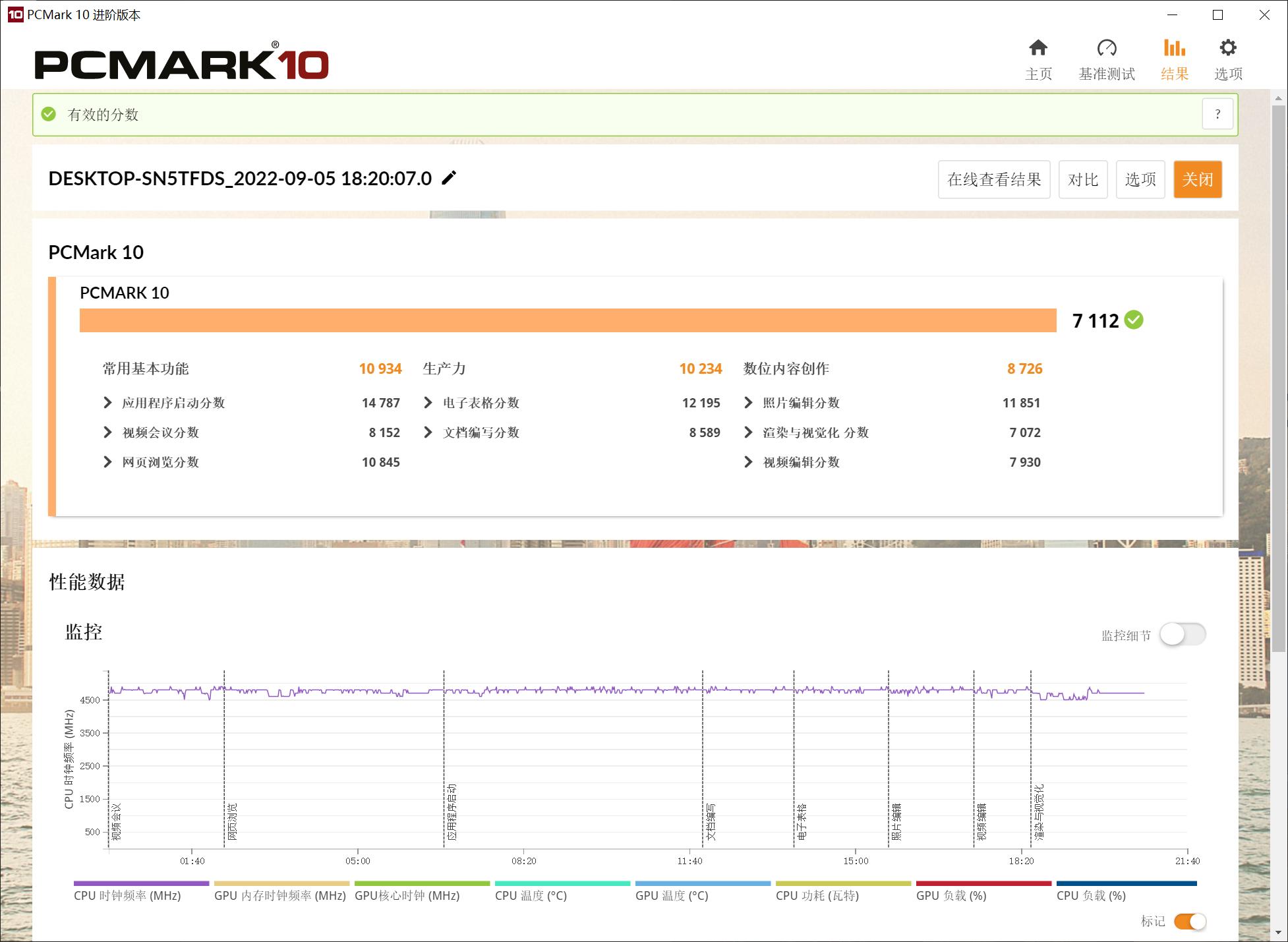
Task: Click the pencil icon to rename the result
Action: [x=449, y=178]
